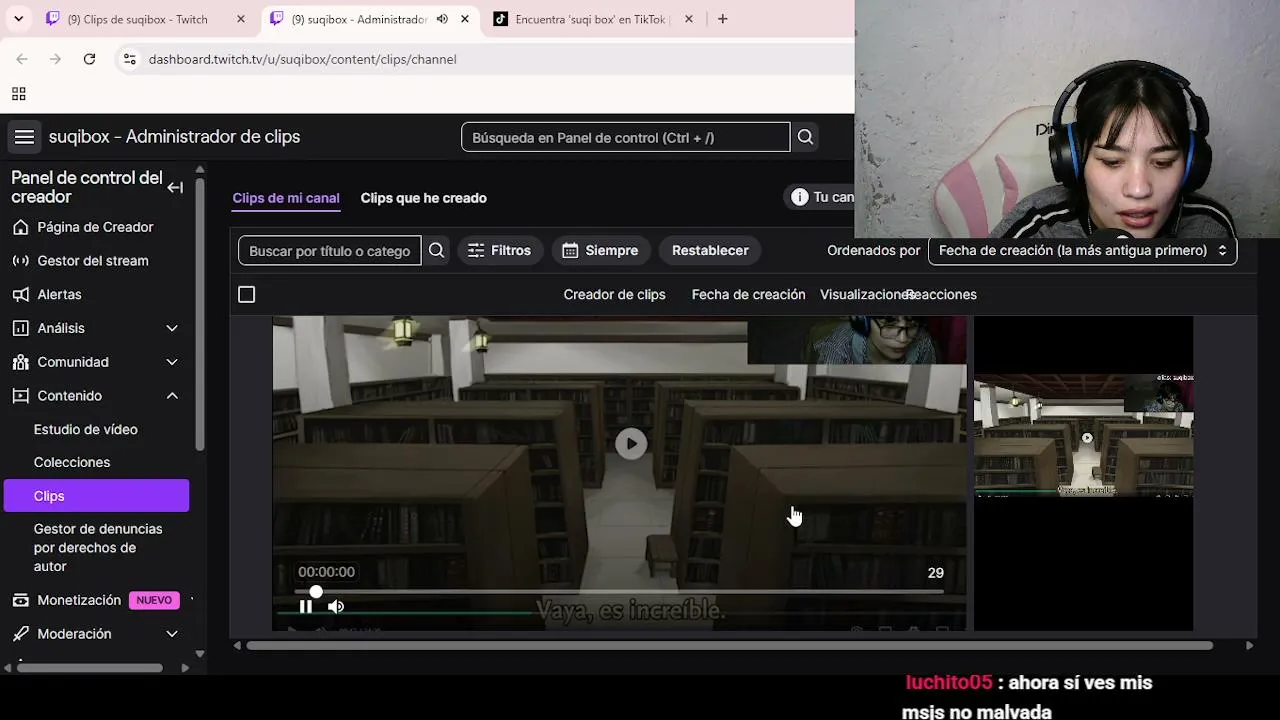Open the 'Fecha de creación' sort dropdown
Image resolution: width=1280 pixels, height=720 pixels.
click(x=1082, y=250)
